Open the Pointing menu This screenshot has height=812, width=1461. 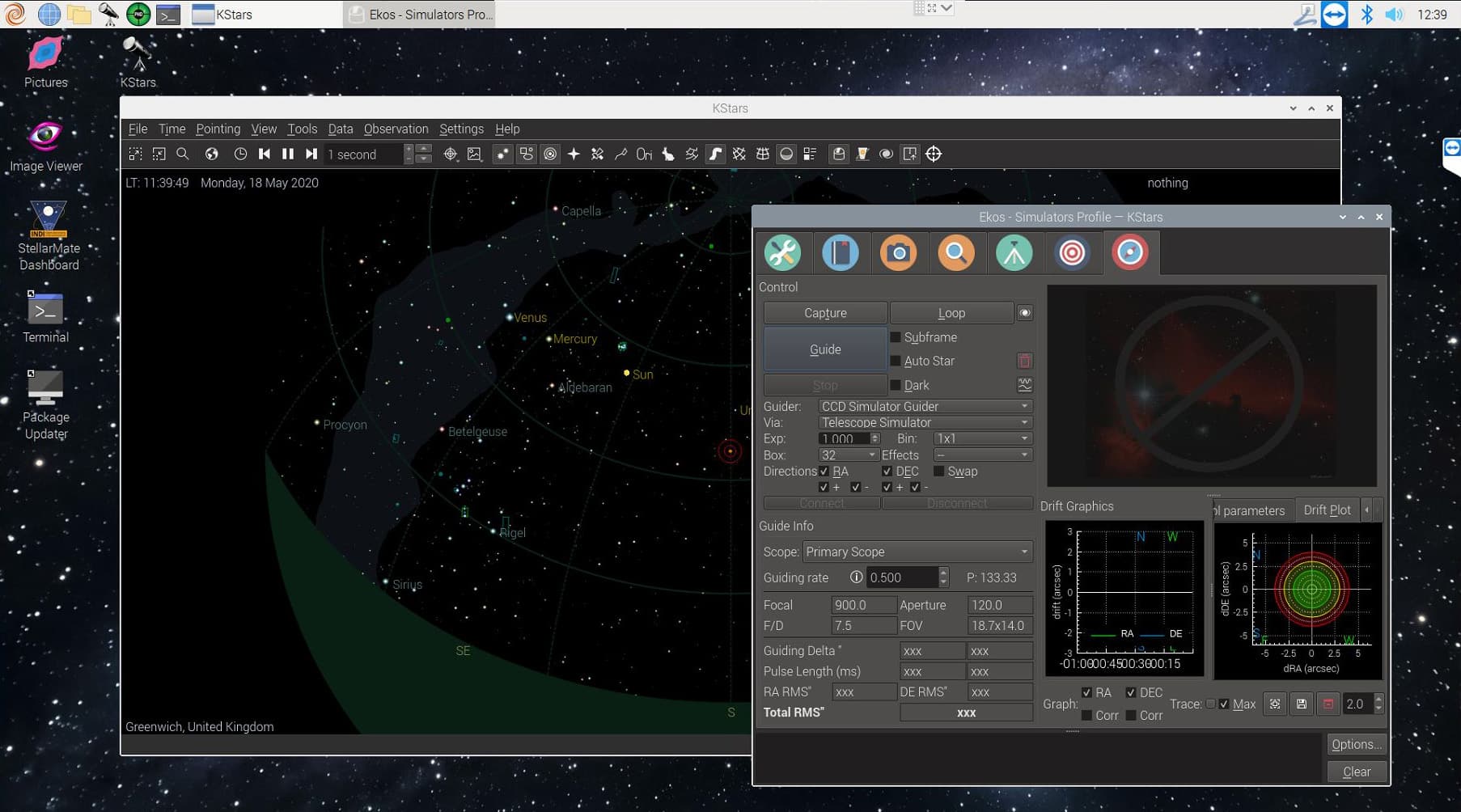[x=218, y=129]
